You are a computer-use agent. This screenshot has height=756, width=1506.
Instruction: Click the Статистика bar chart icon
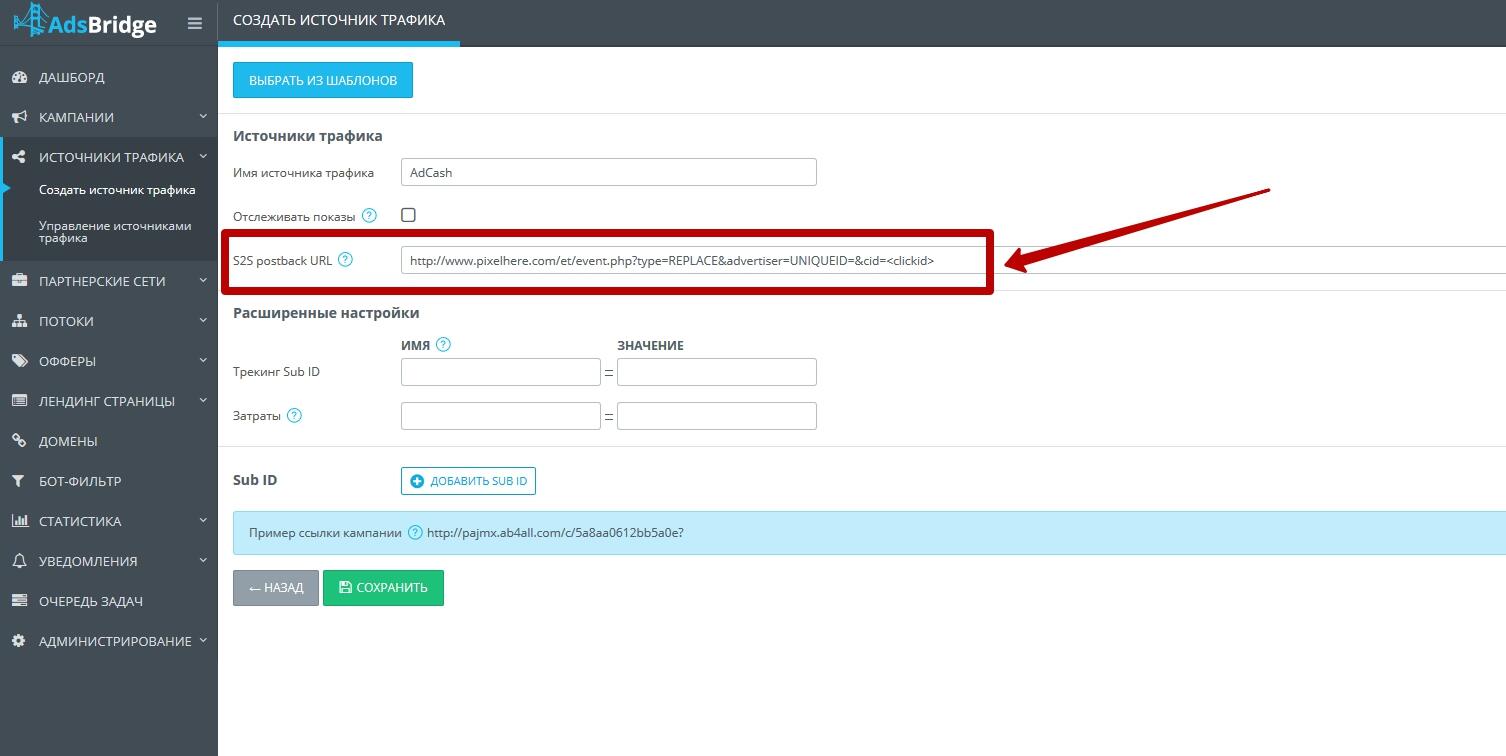pyautogui.click(x=19, y=521)
